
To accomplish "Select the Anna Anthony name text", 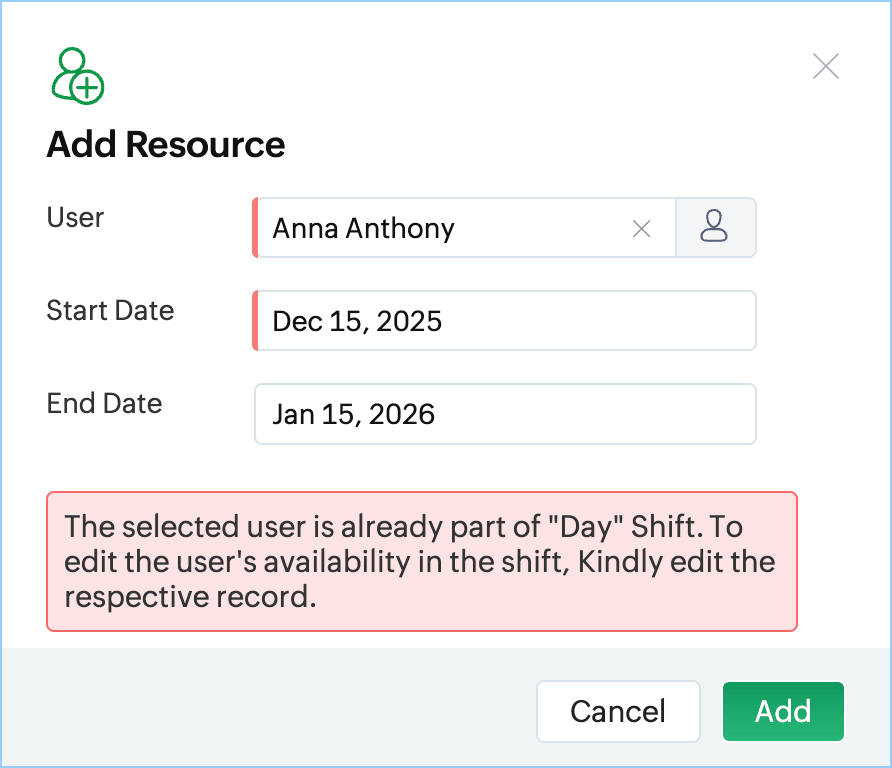I will point(363,229).
